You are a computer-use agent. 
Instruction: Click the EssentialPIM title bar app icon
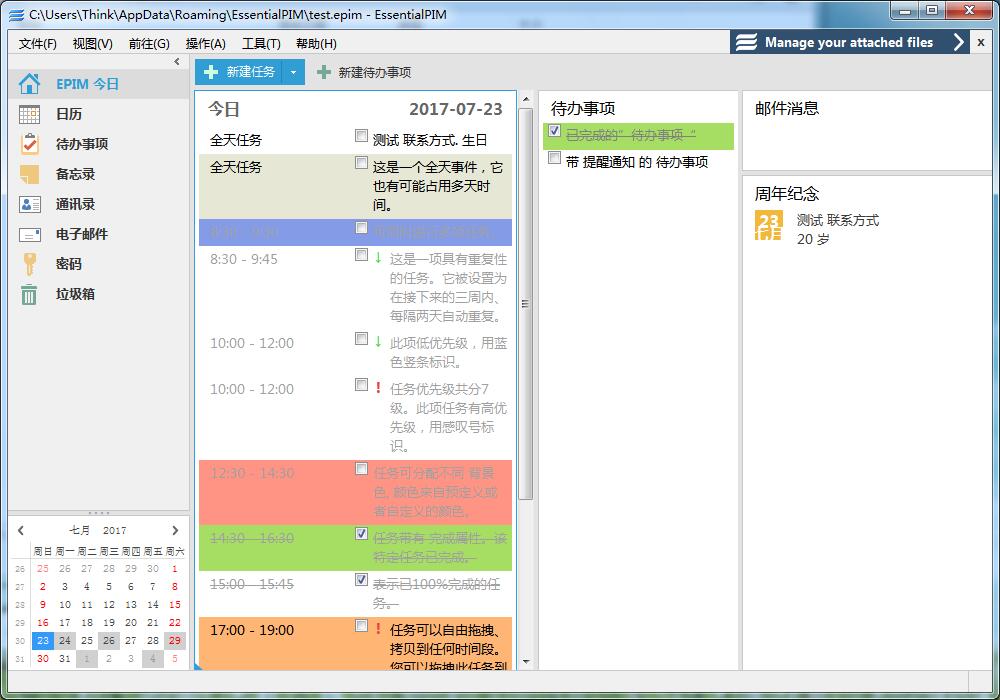click(17, 14)
